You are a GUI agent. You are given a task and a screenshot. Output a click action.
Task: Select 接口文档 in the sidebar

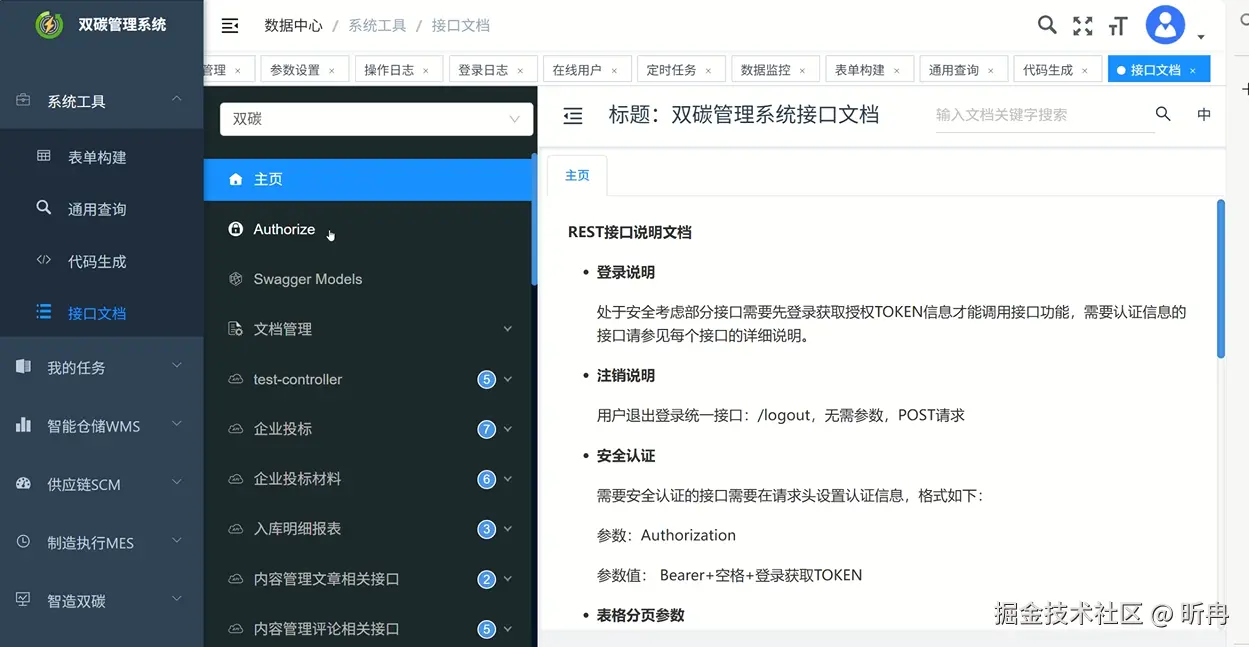coord(101,313)
